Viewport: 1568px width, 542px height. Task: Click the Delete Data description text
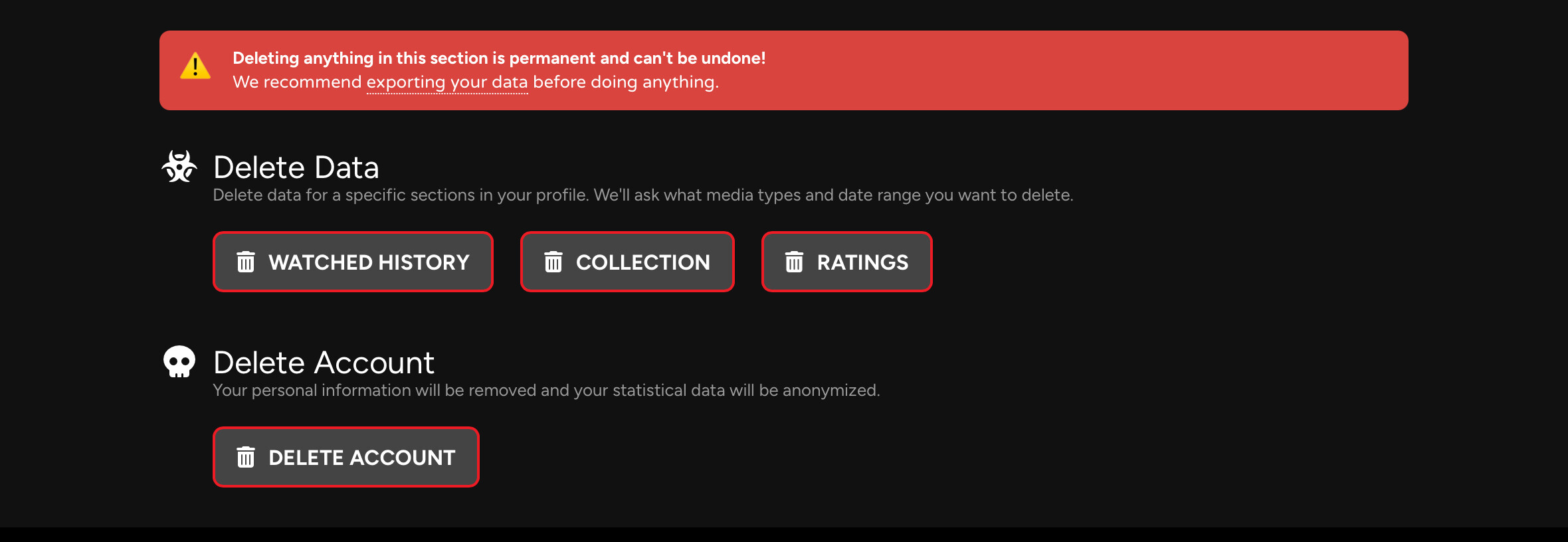coord(643,195)
